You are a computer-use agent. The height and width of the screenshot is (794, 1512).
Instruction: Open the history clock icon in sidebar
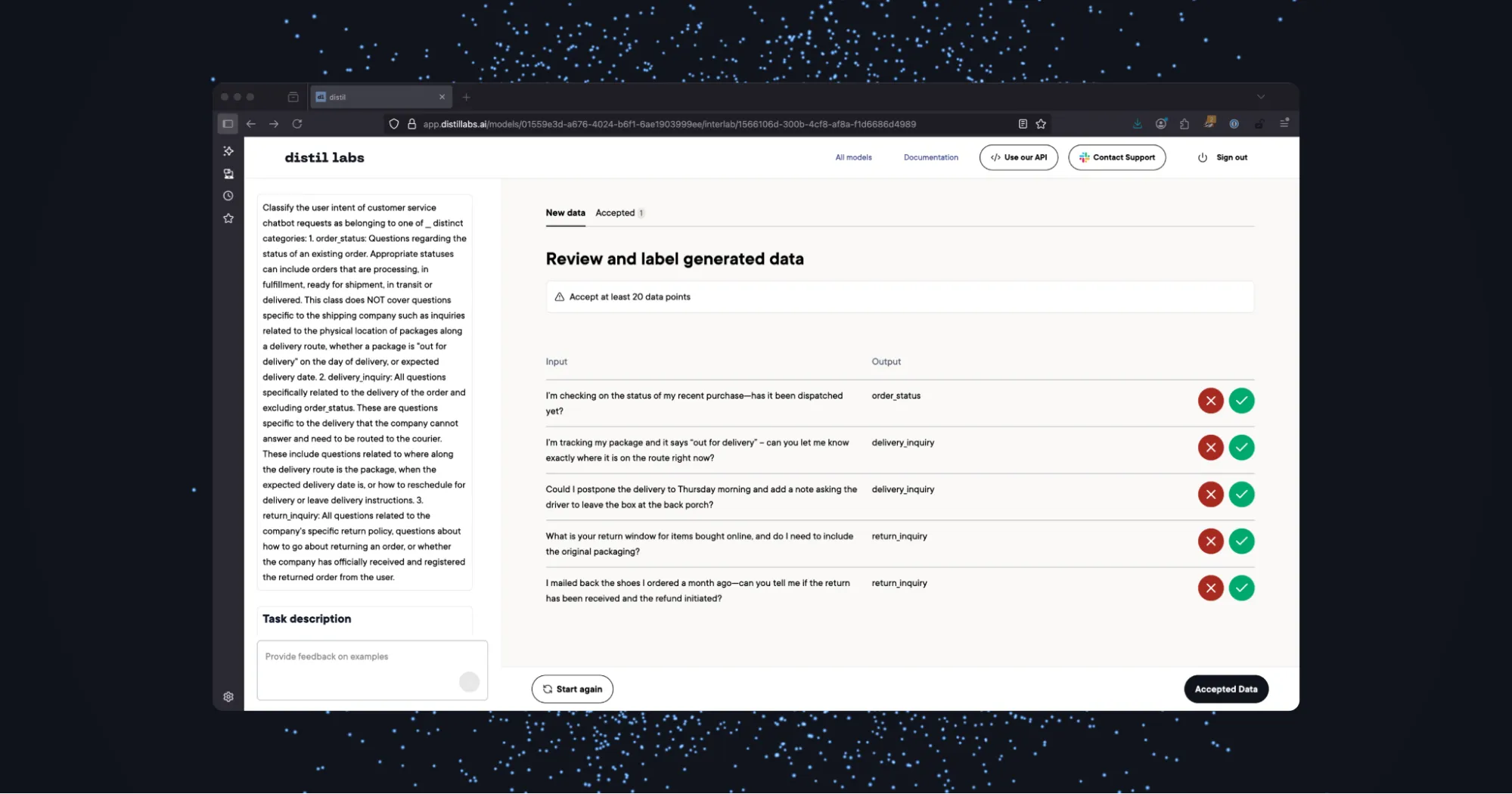(x=228, y=196)
